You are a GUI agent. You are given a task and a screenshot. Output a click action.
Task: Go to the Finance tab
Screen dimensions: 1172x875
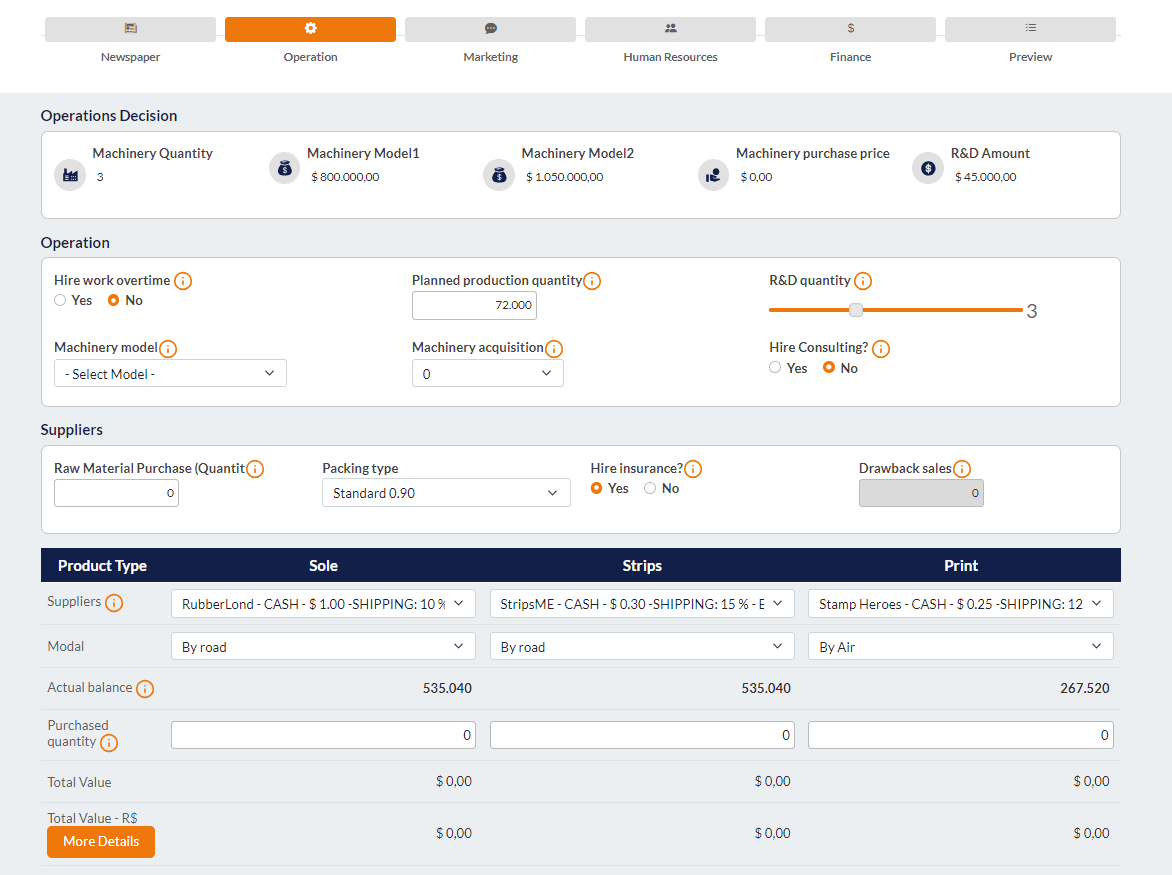[x=850, y=30]
